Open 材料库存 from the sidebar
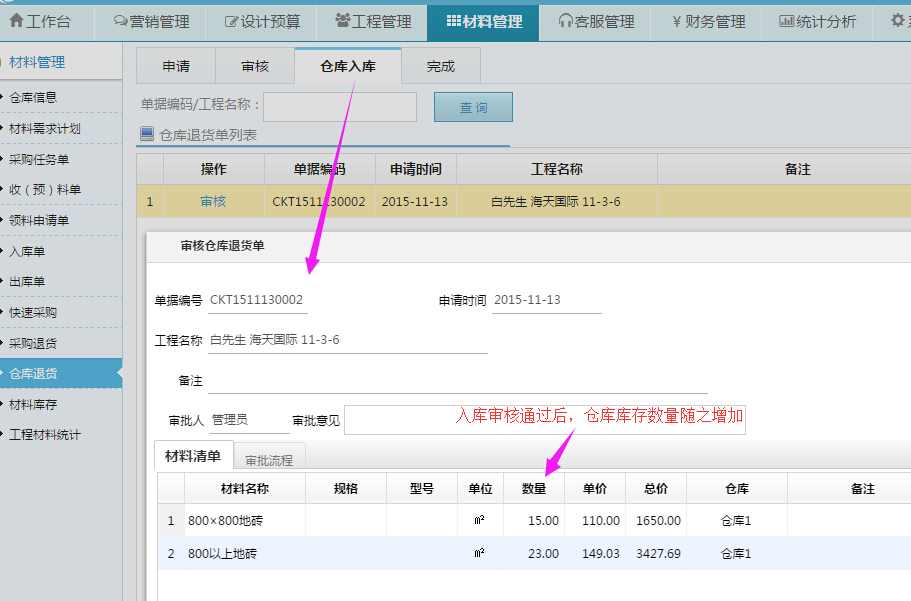Viewport: 911px width, 601px height. [45, 404]
